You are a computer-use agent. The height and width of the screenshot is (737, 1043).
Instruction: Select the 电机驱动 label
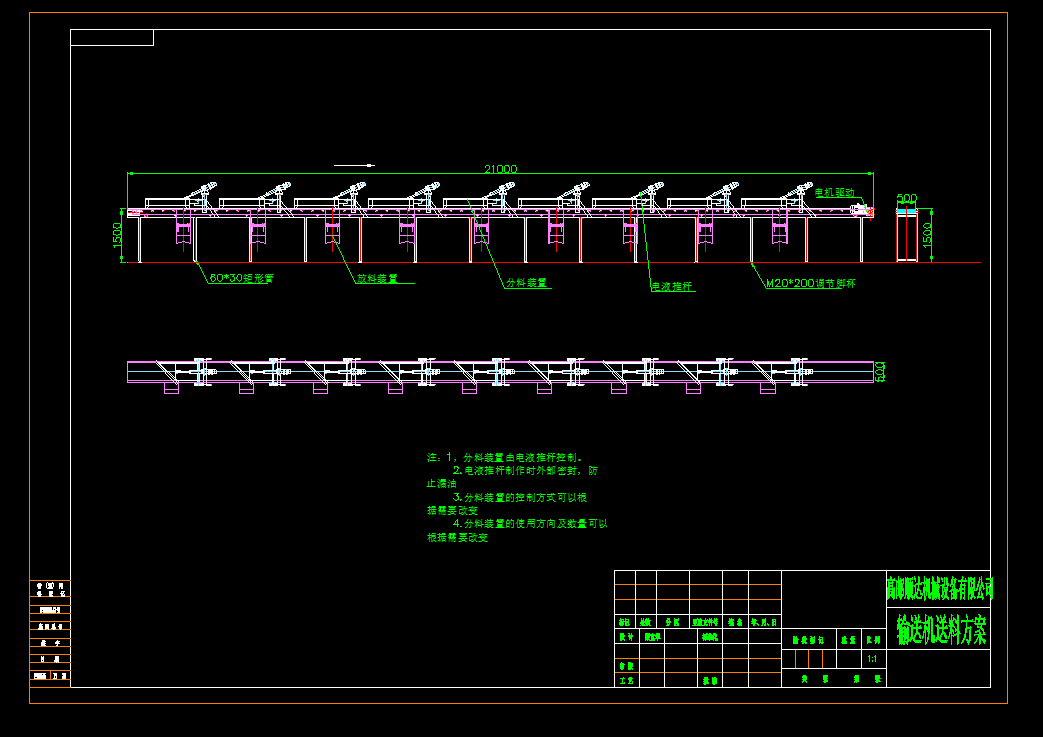click(x=835, y=192)
